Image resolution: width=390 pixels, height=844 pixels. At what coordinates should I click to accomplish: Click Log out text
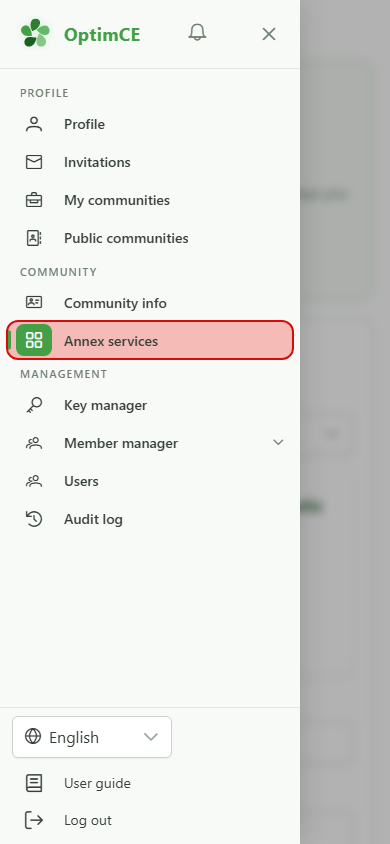88,820
